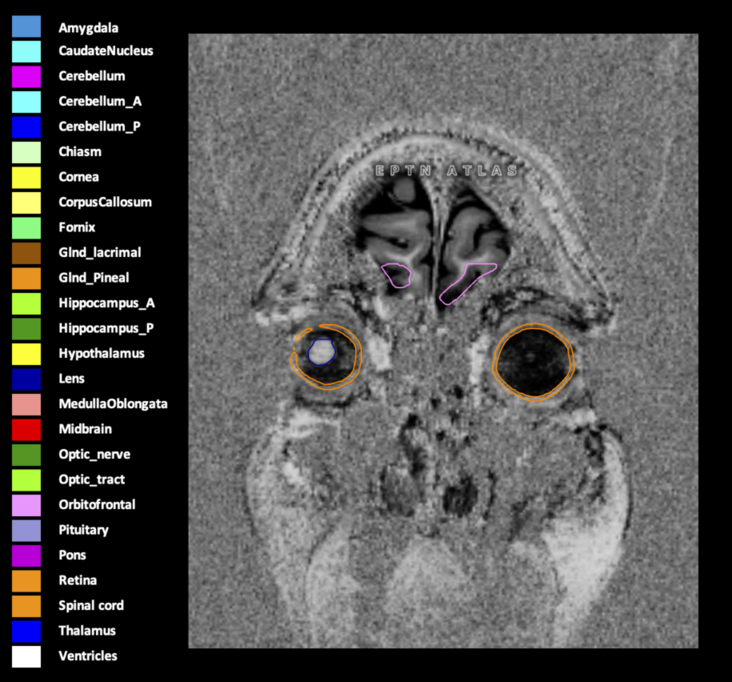
Task: Select the 'Ventricles' label text
Action: pos(88,656)
